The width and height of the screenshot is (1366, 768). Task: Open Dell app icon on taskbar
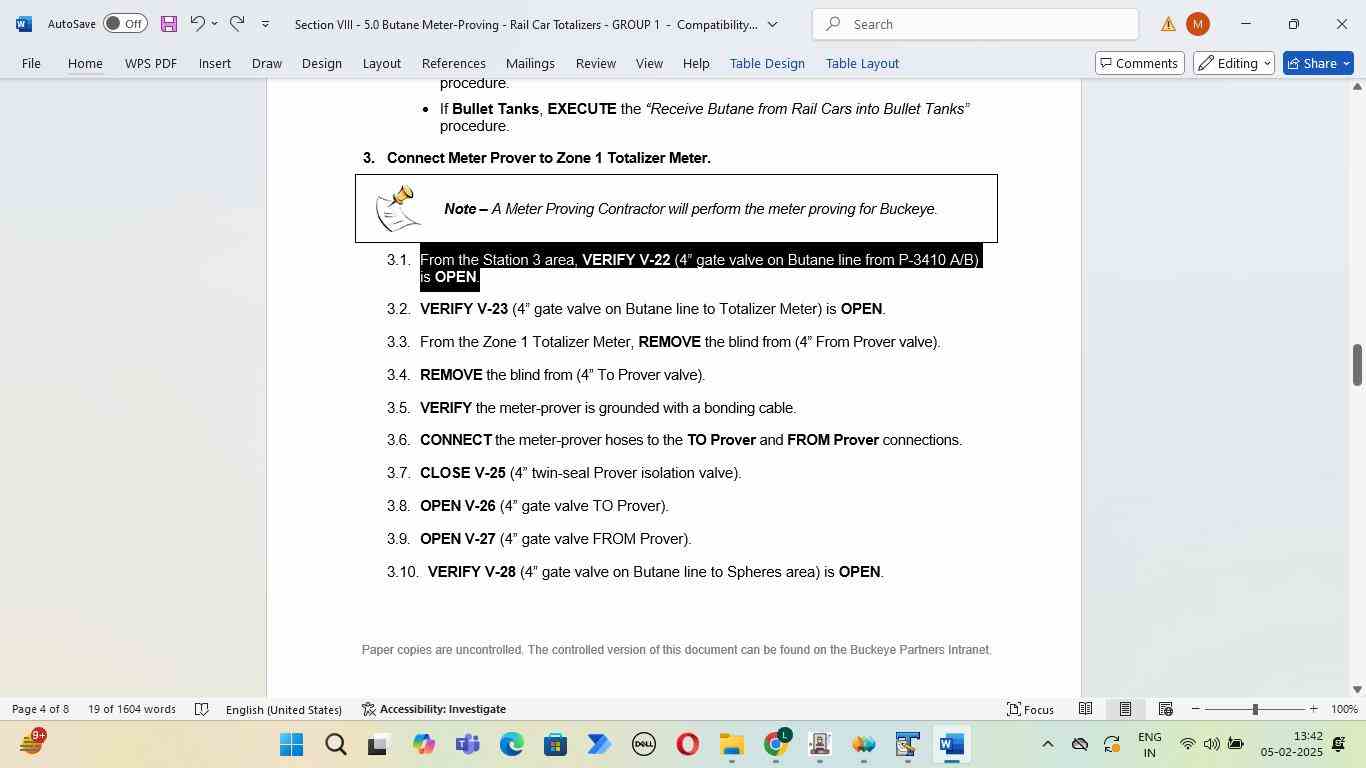click(644, 745)
